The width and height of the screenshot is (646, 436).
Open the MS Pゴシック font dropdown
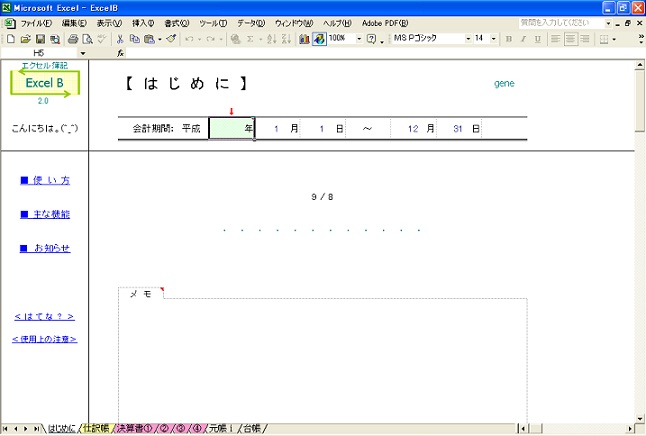pos(468,38)
